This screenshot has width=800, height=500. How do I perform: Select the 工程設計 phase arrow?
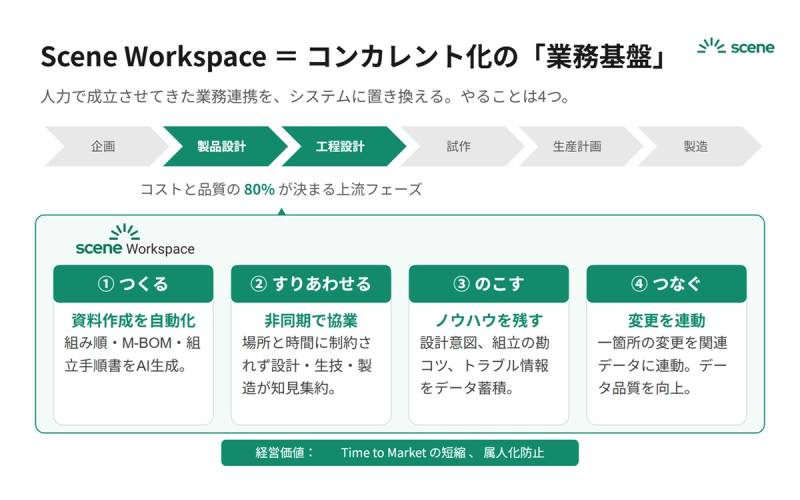tap(344, 146)
